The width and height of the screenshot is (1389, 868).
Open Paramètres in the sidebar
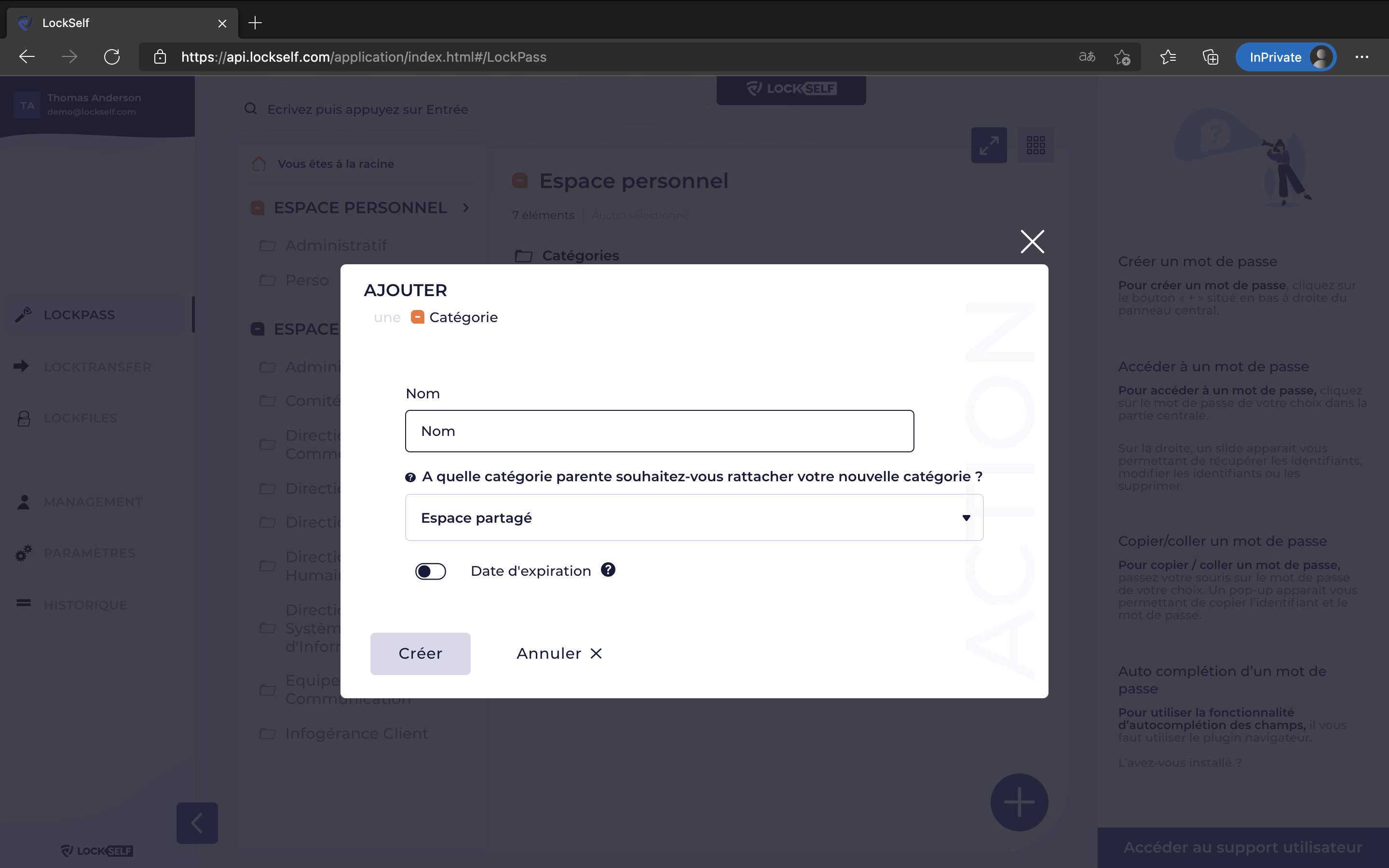[x=90, y=554]
